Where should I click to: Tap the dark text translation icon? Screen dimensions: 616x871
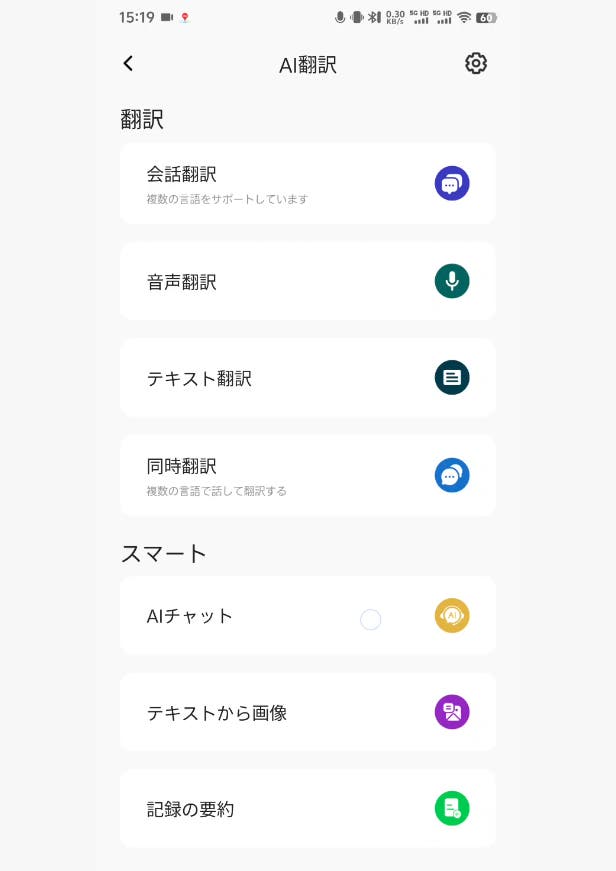pyautogui.click(x=452, y=377)
